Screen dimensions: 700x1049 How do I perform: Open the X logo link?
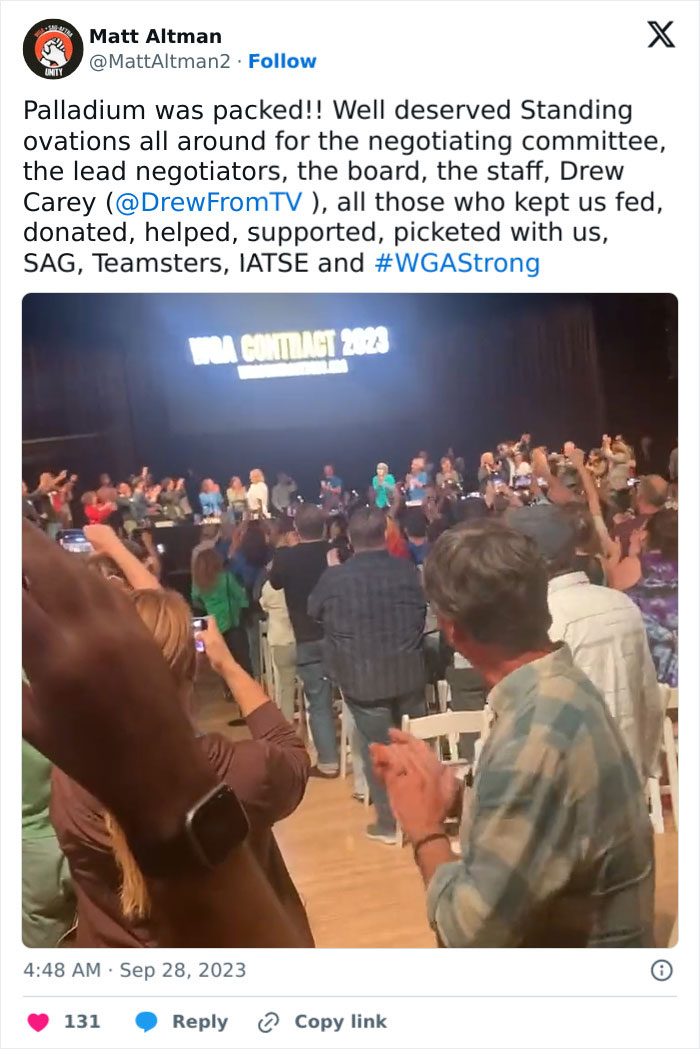point(661,34)
